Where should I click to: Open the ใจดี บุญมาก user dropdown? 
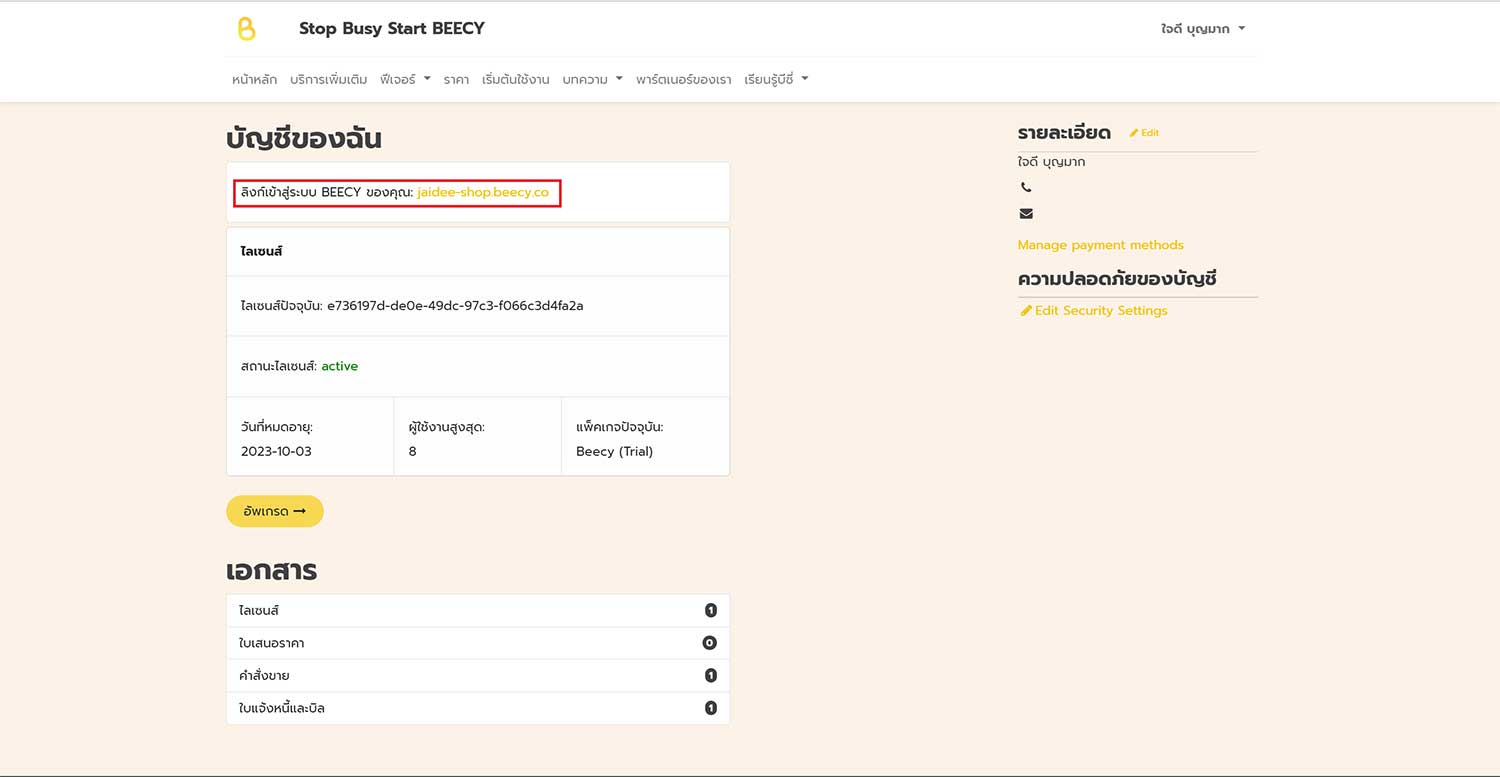tap(1202, 29)
